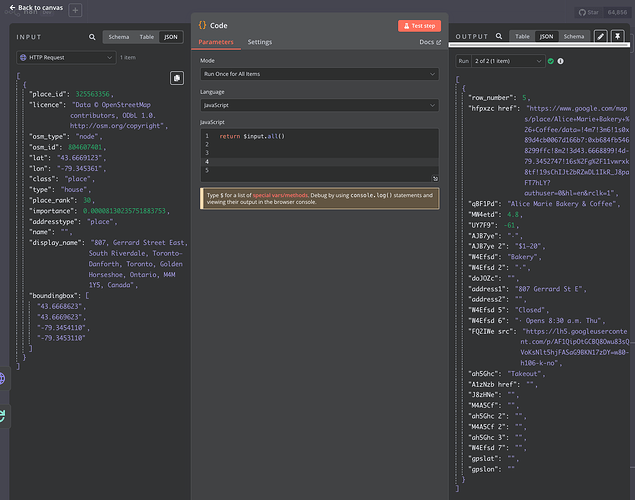This screenshot has height=500, width=635.
Task: Click "Closed" value in output JSON
Action: [530, 310]
